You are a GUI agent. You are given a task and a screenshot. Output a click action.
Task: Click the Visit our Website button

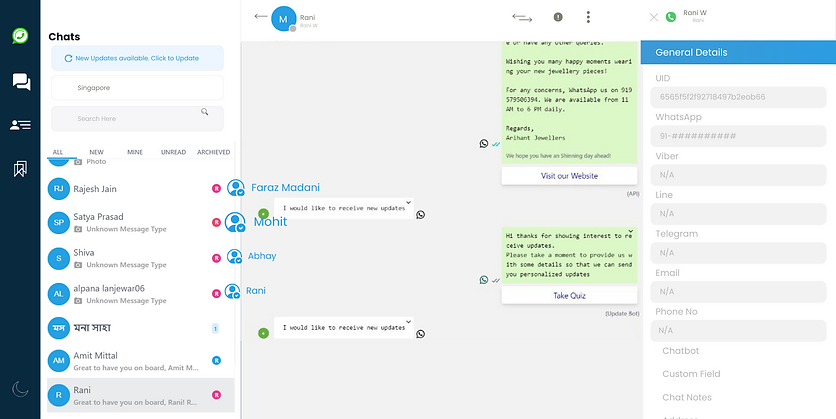pos(569,176)
